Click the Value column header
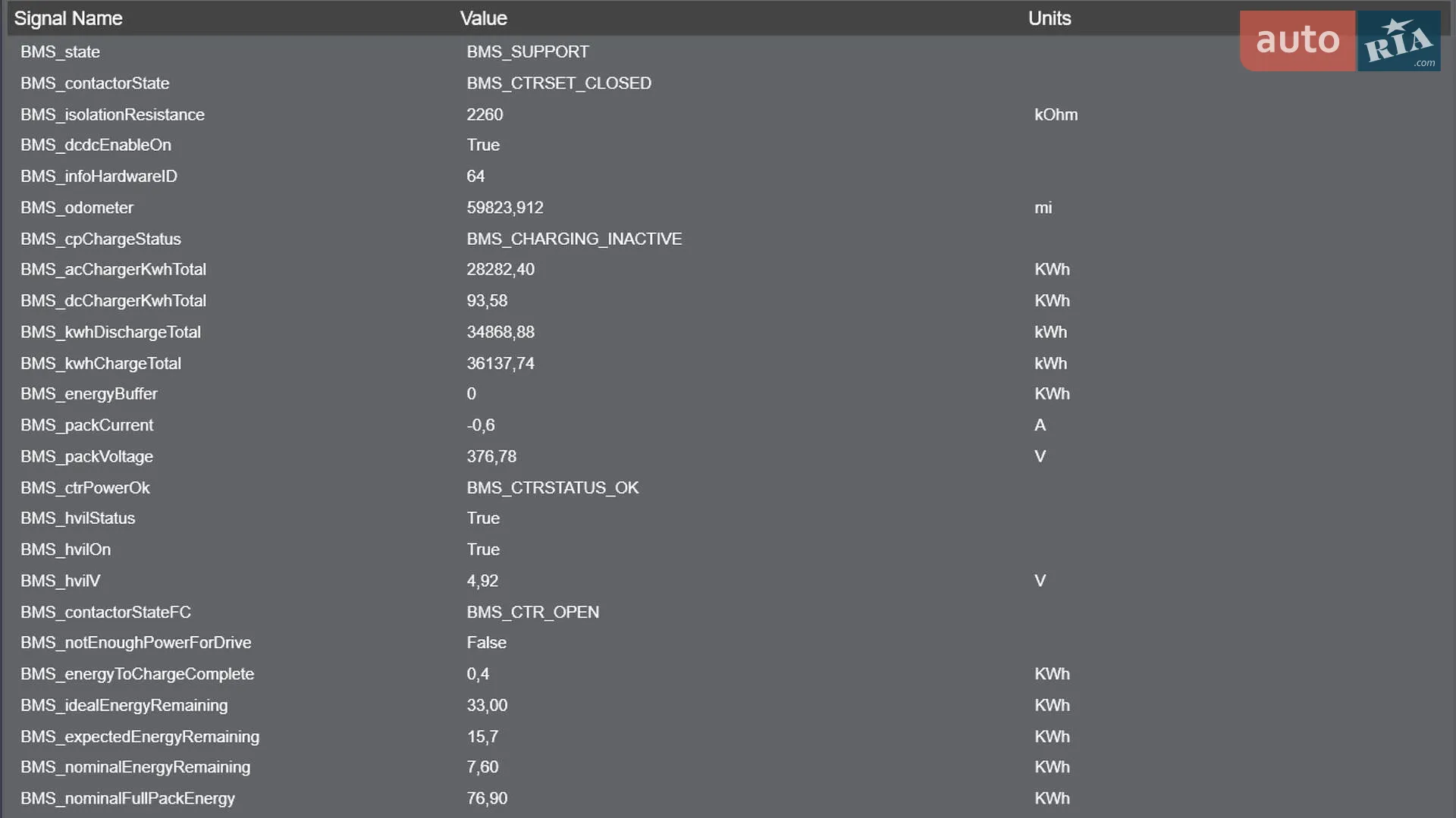1456x818 pixels. 484,18
